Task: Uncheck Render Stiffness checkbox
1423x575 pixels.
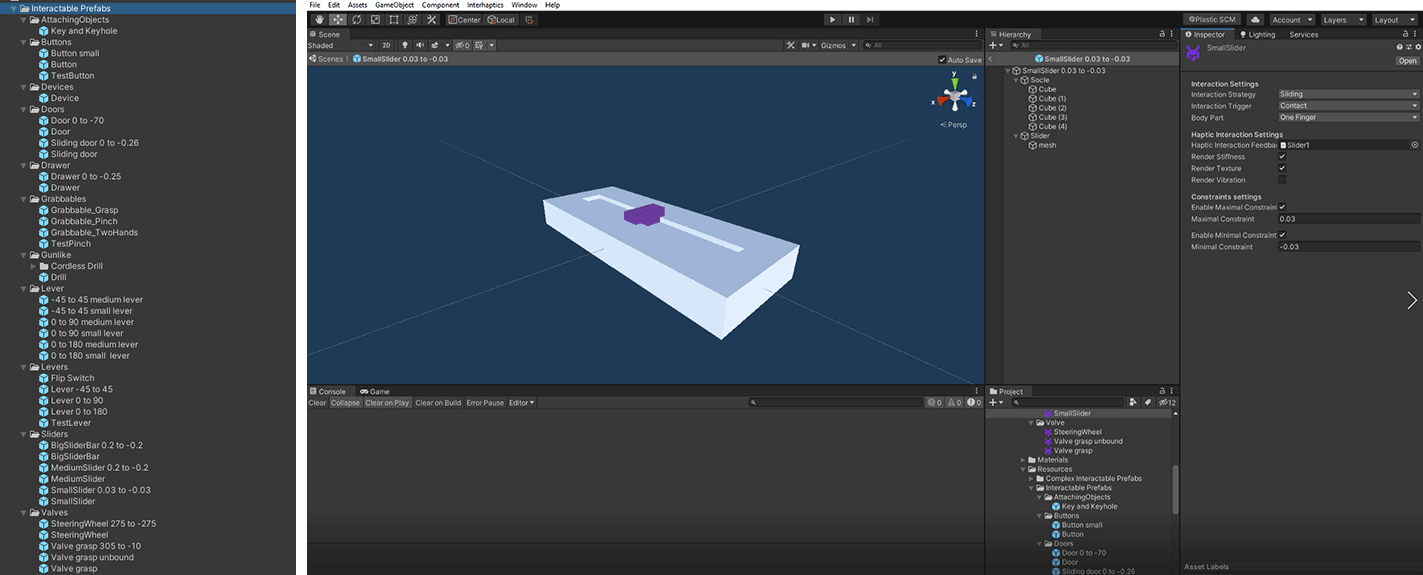Action: point(1282,157)
